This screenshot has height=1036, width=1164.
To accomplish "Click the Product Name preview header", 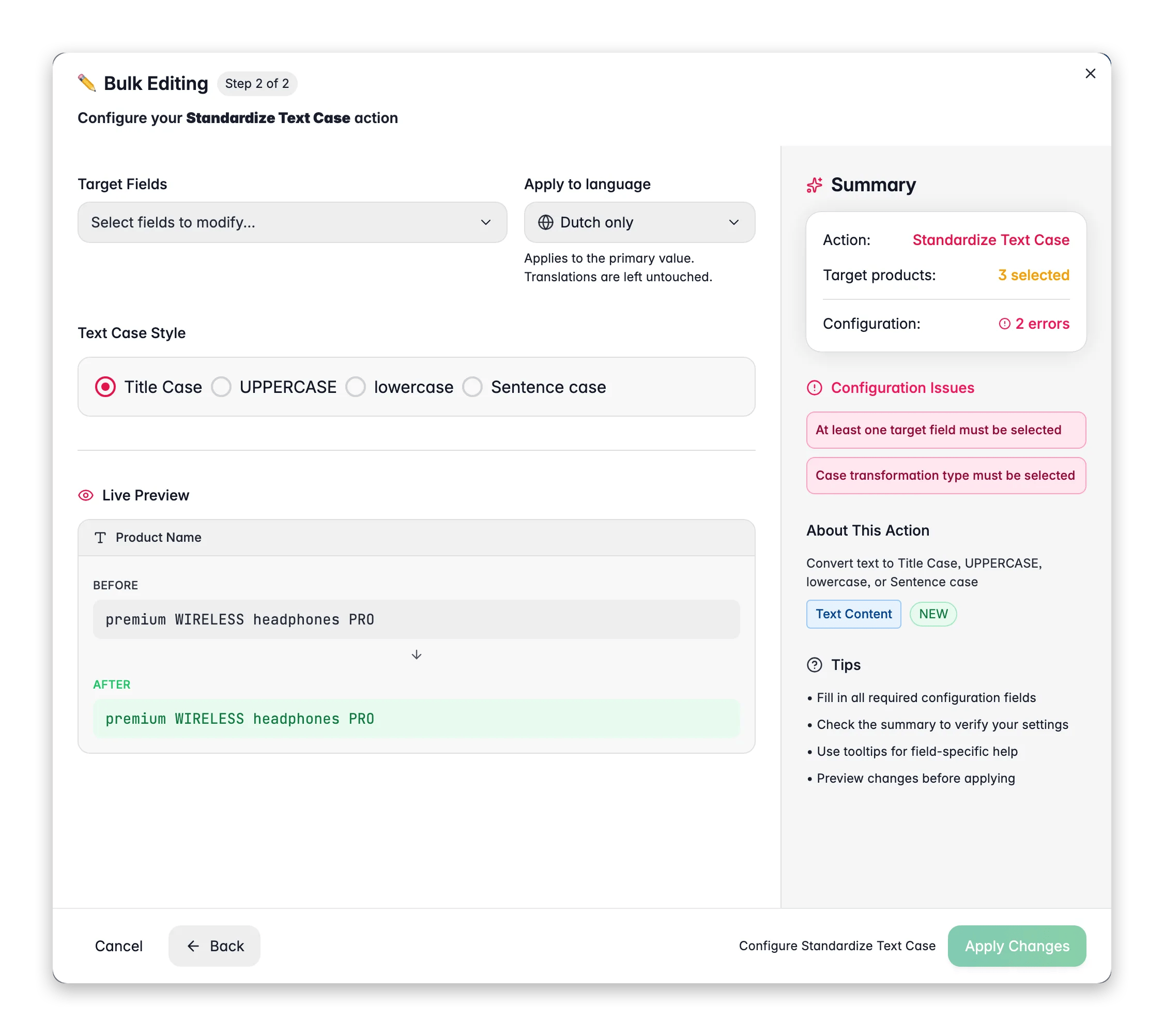I will pyautogui.click(x=416, y=537).
